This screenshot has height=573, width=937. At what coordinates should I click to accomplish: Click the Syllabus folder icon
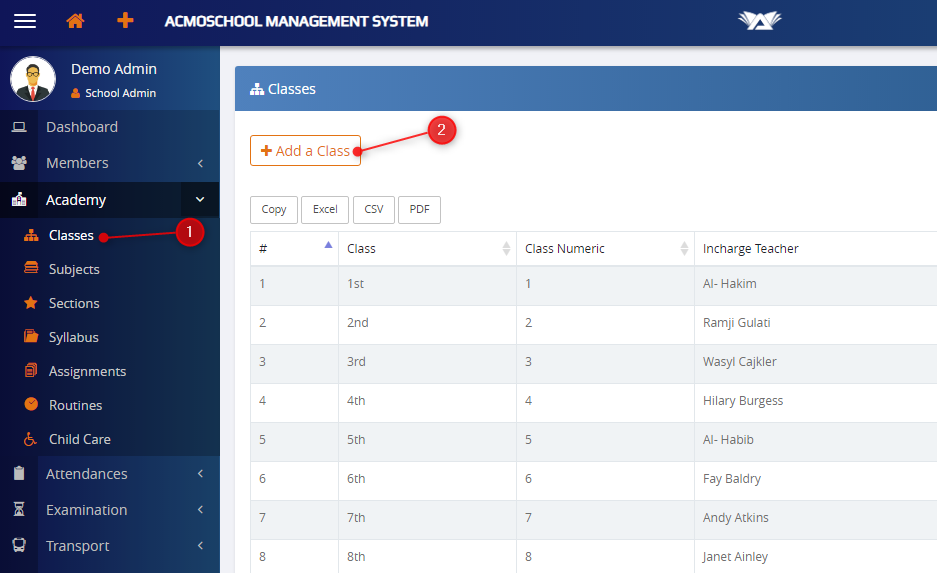(x=31, y=337)
